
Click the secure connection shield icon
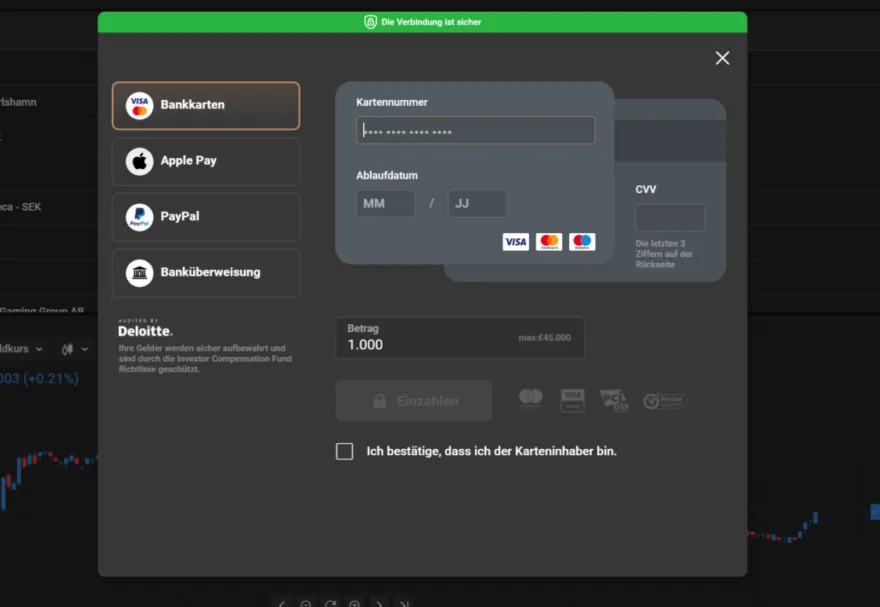tap(371, 22)
